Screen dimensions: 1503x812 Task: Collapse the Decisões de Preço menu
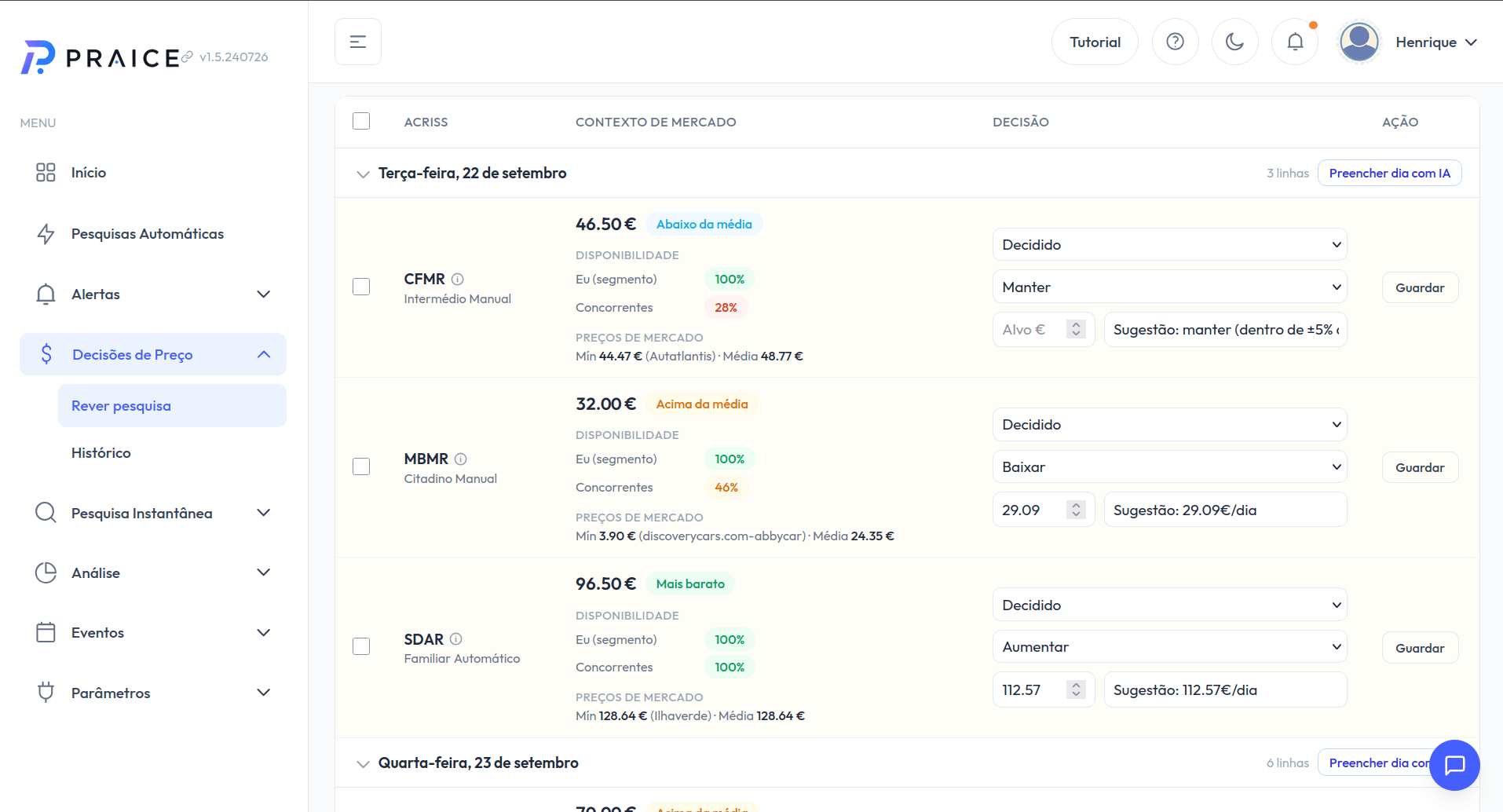coord(153,355)
